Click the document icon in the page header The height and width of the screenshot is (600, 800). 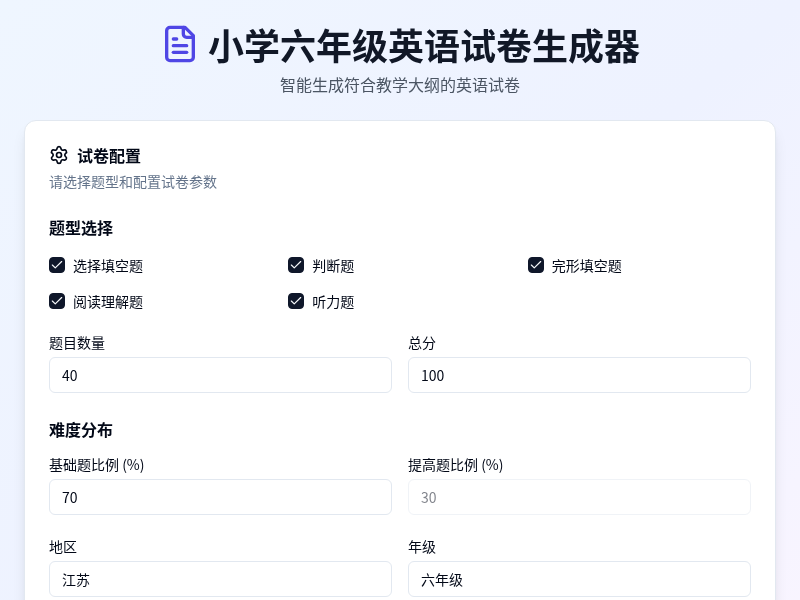tap(180, 46)
